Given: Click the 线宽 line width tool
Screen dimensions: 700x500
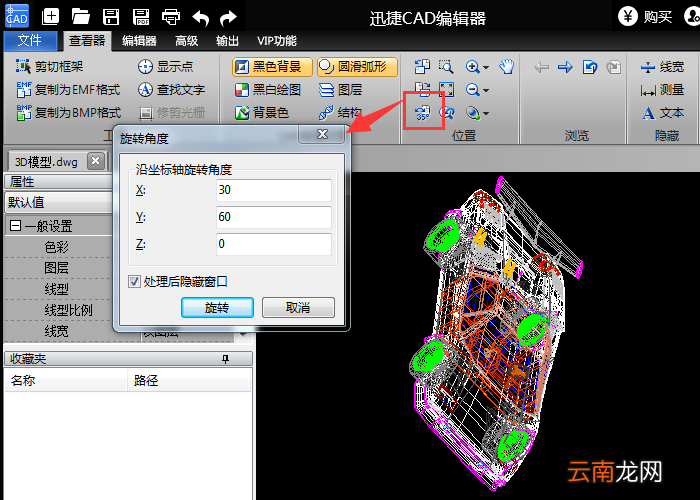Looking at the screenshot, I should click(662, 67).
